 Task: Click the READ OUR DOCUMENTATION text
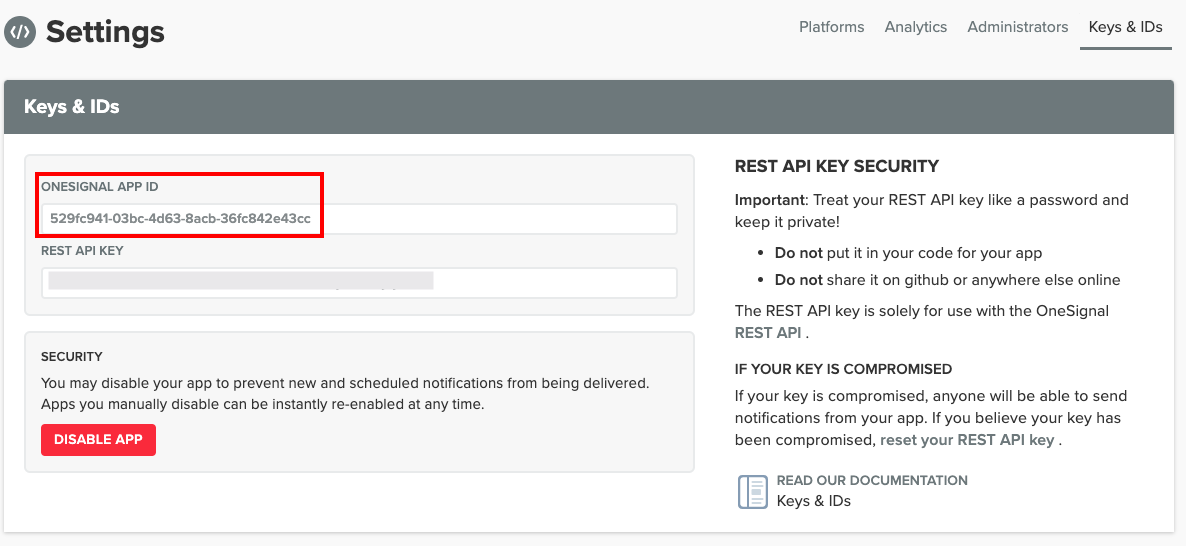(x=872, y=480)
